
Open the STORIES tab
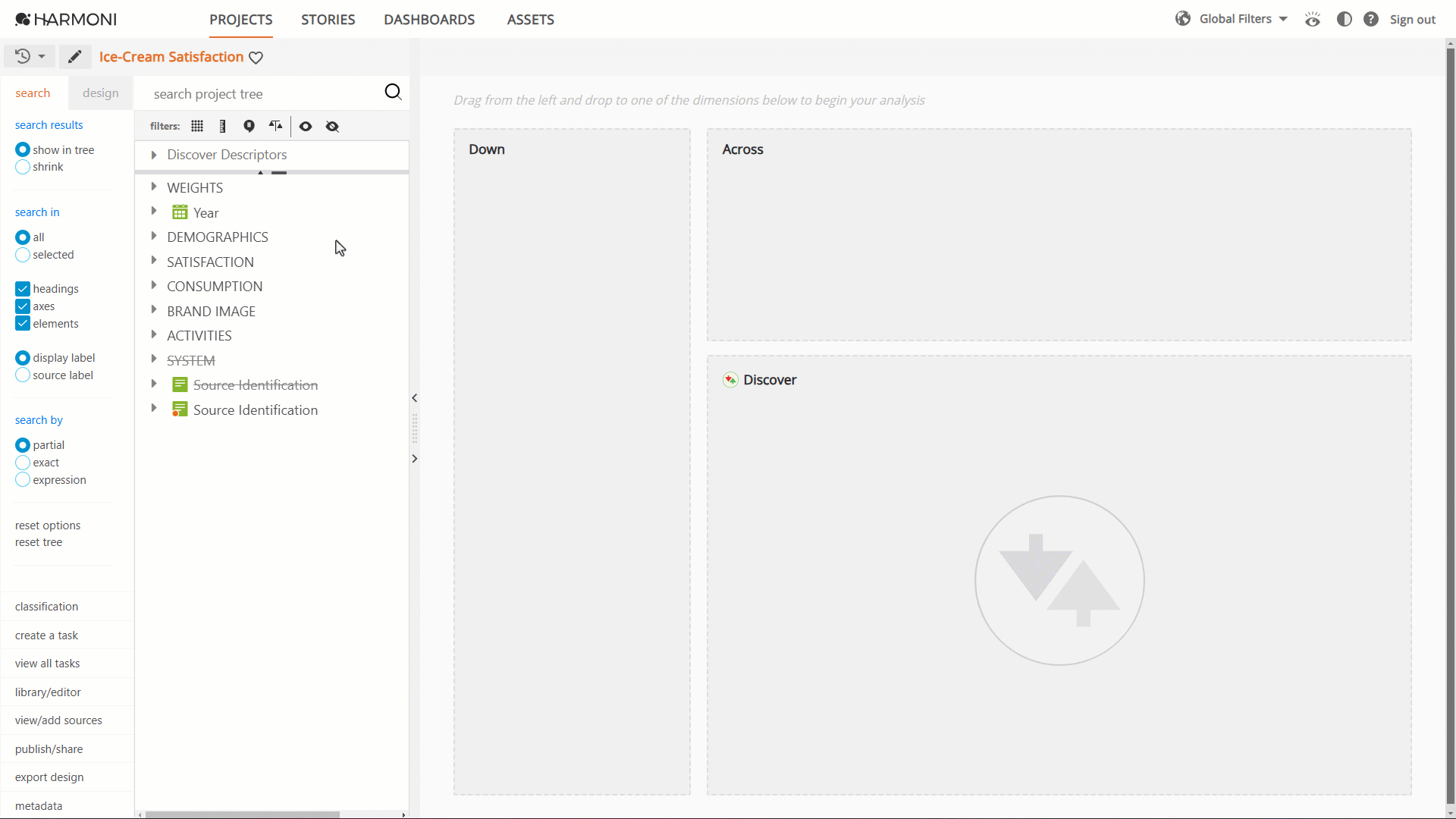(328, 20)
